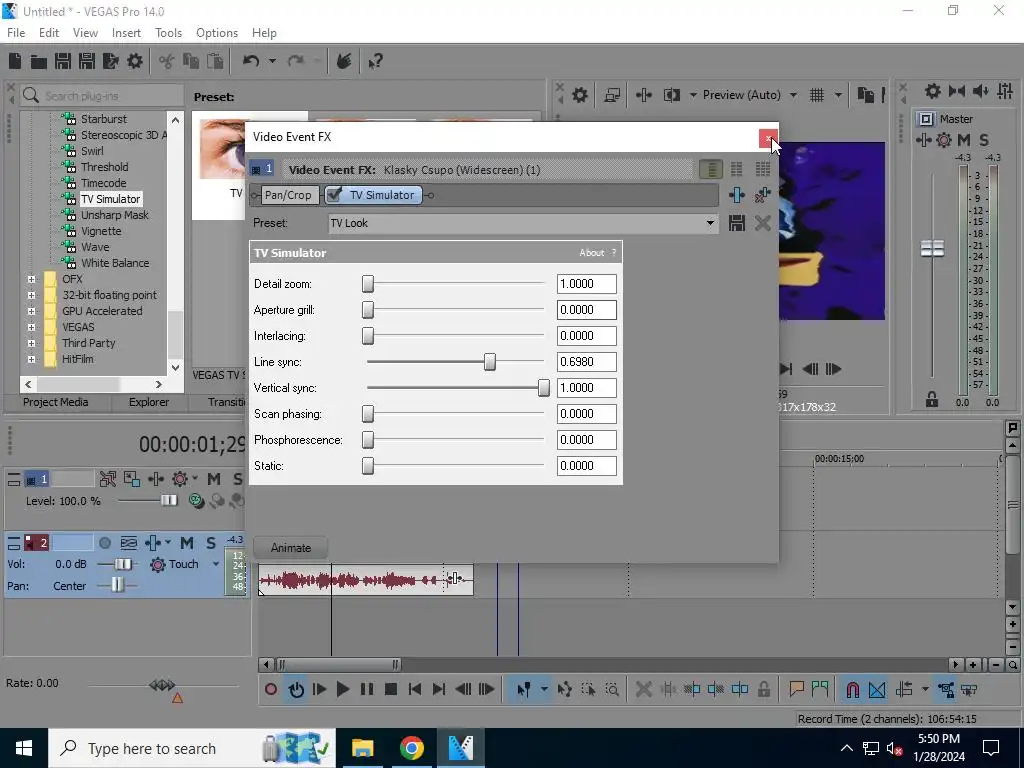Save the TV Look preset with disk icon
1024x768 pixels.
coord(737,223)
